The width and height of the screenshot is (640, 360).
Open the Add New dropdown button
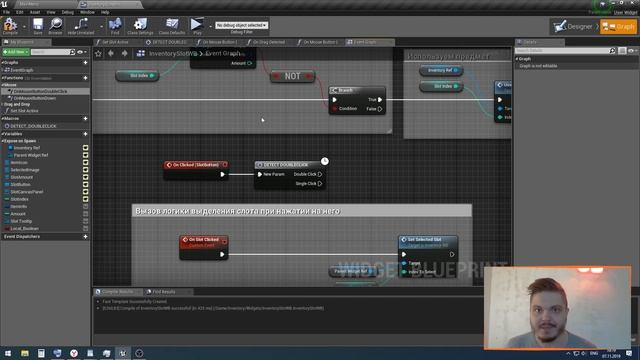16,52
